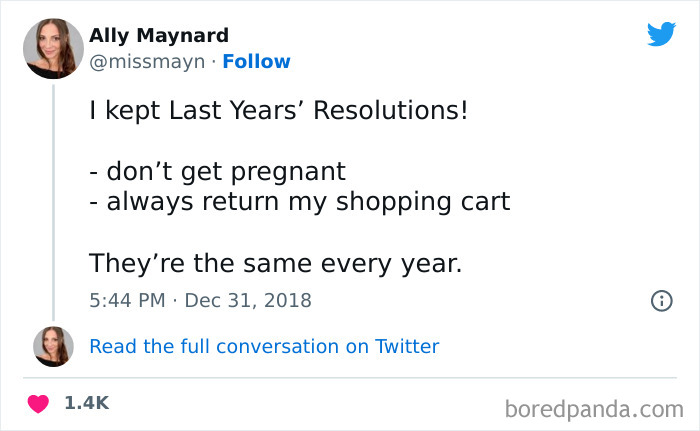This screenshot has height=431, width=700.
Task: Open the tweet info icon
Action: (x=661, y=300)
